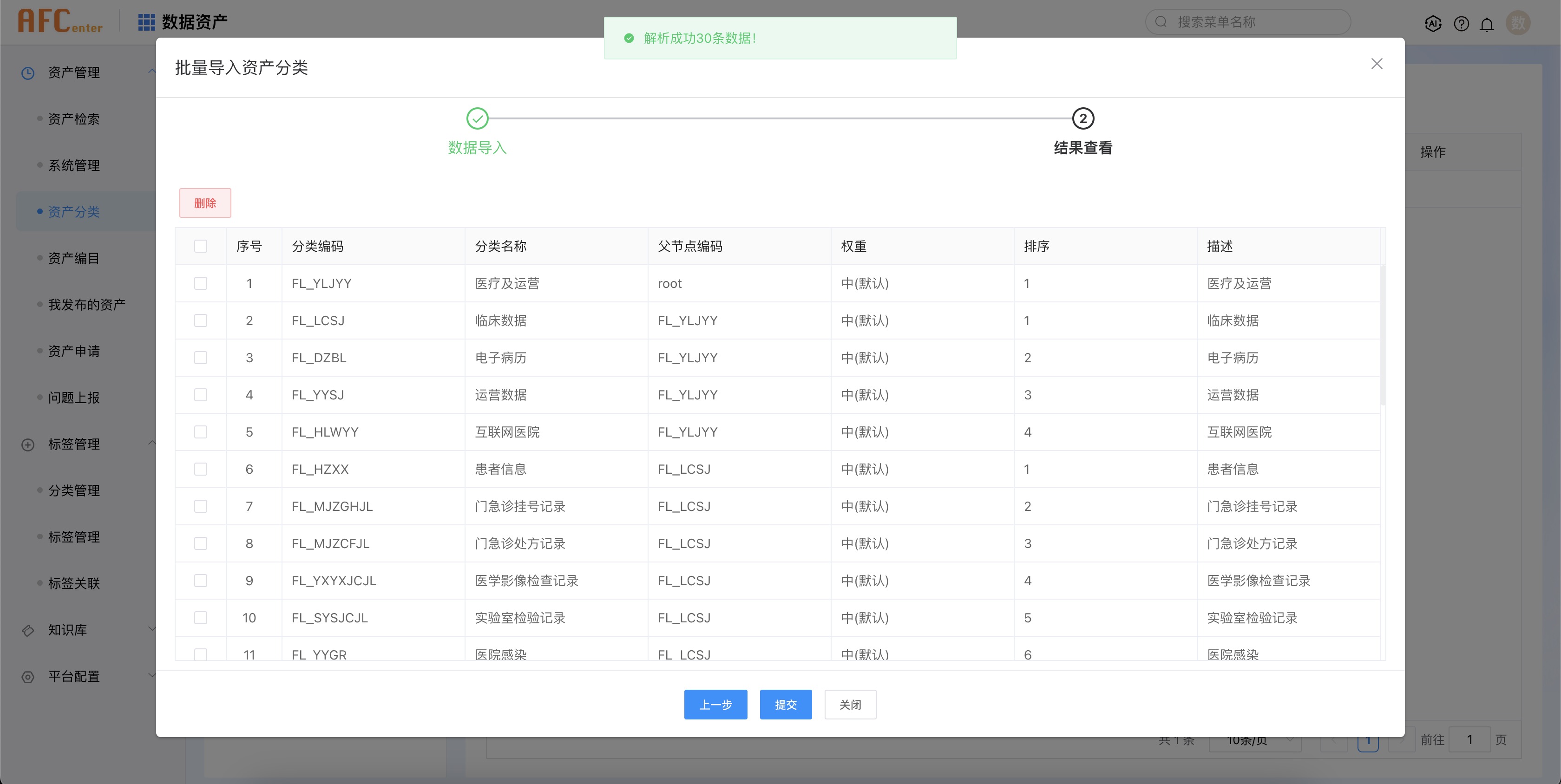Open the 资产检索 menu item

point(74,119)
